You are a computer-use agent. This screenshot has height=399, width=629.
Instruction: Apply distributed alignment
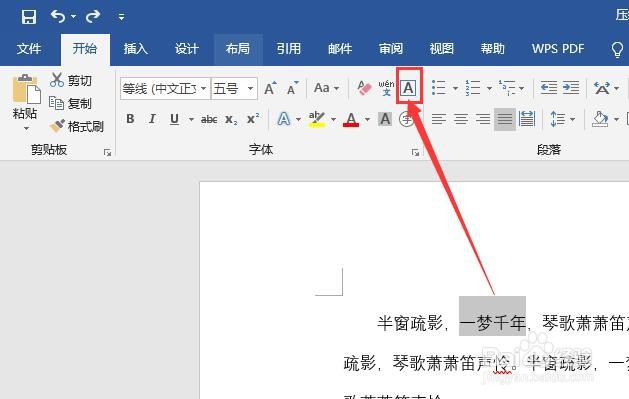click(x=527, y=119)
